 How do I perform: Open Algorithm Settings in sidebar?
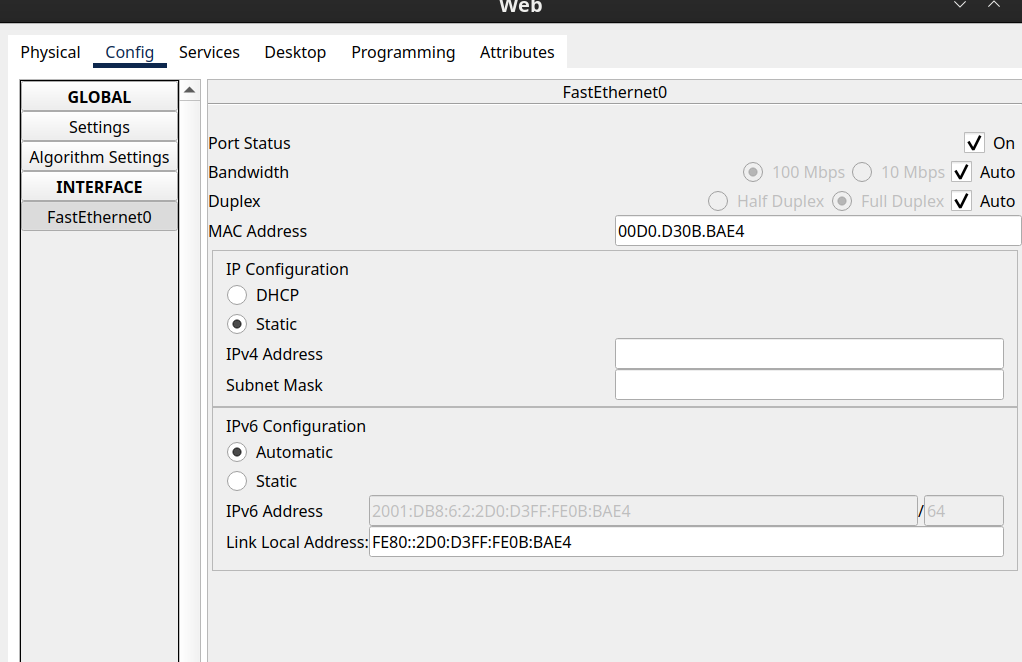click(x=99, y=157)
